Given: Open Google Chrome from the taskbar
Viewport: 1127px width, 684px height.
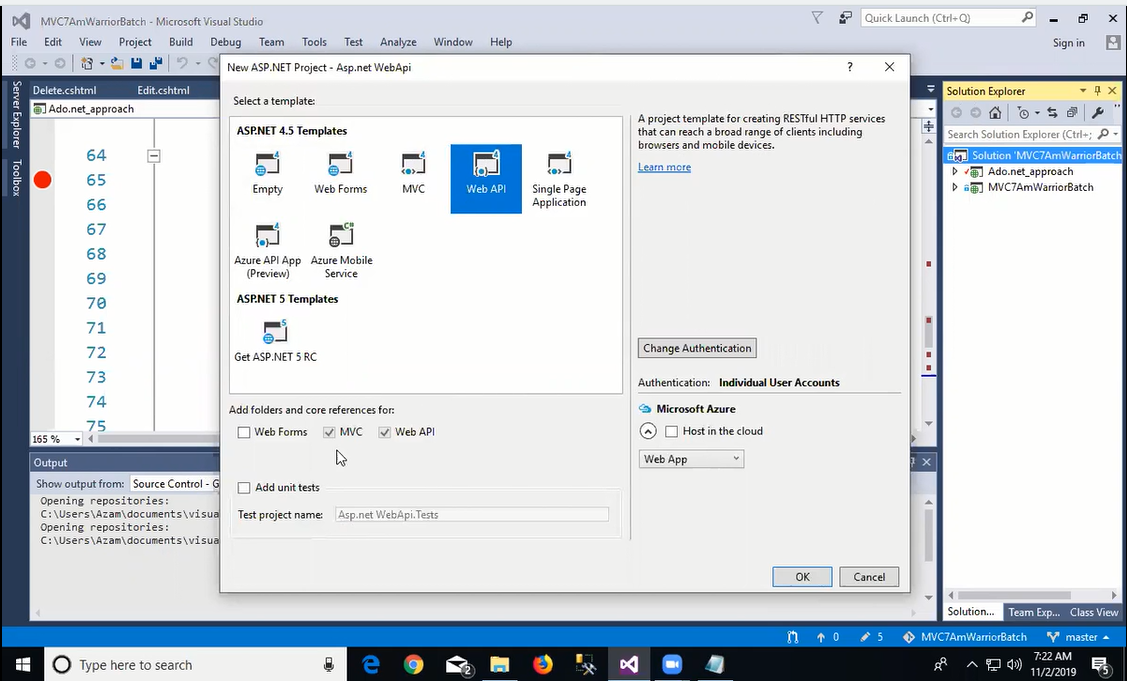Looking at the screenshot, I should tap(413, 665).
